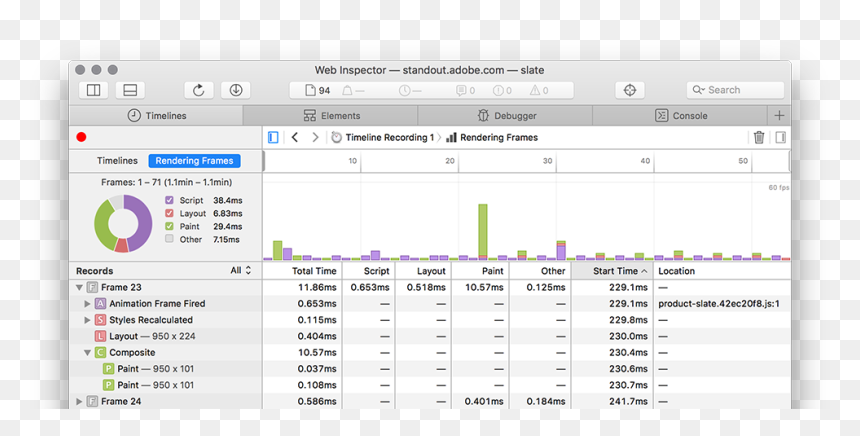Collapse the Composite row

tap(87, 353)
